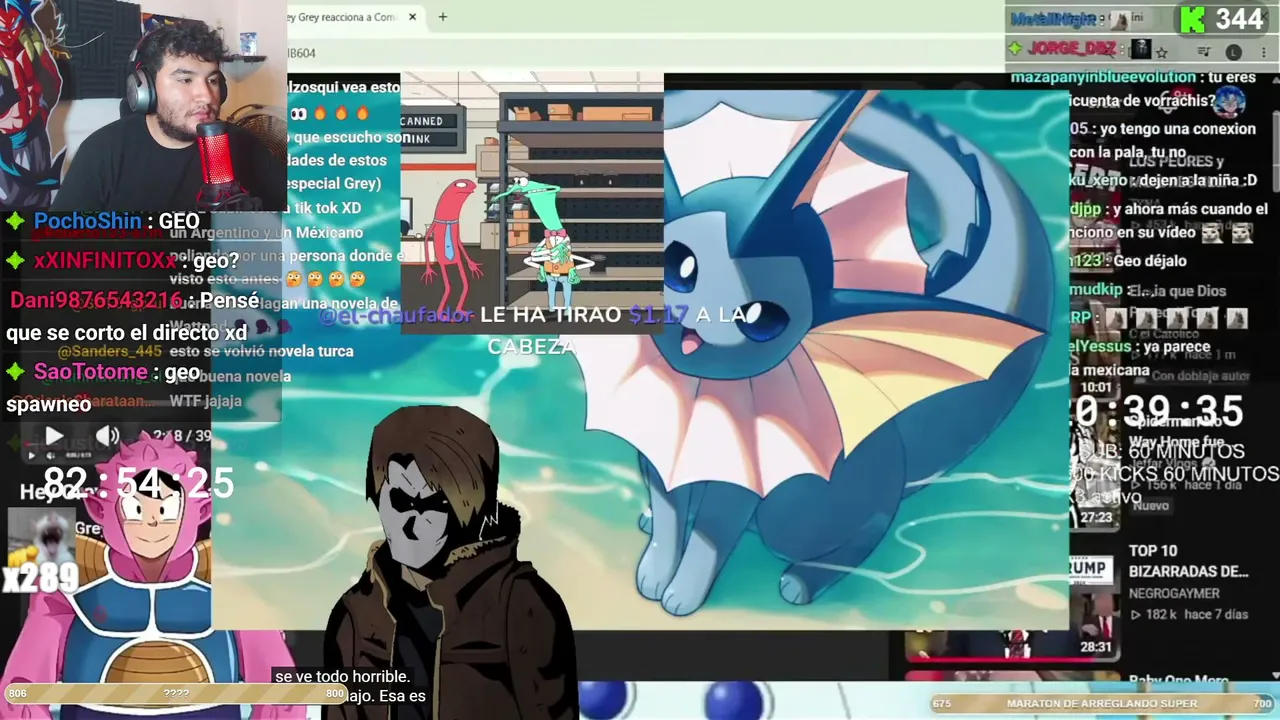The height and width of the screenshot is (720, 1280).
Task: Click the green badge beside xXINFINITOXx
Action: point(15,261)
